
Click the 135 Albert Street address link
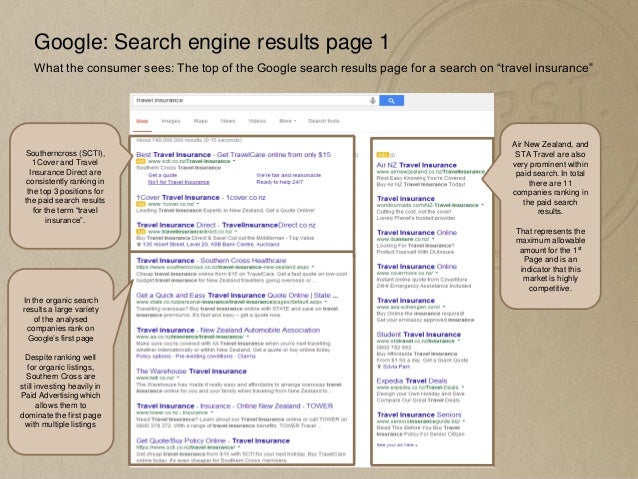tap(208, 245)
